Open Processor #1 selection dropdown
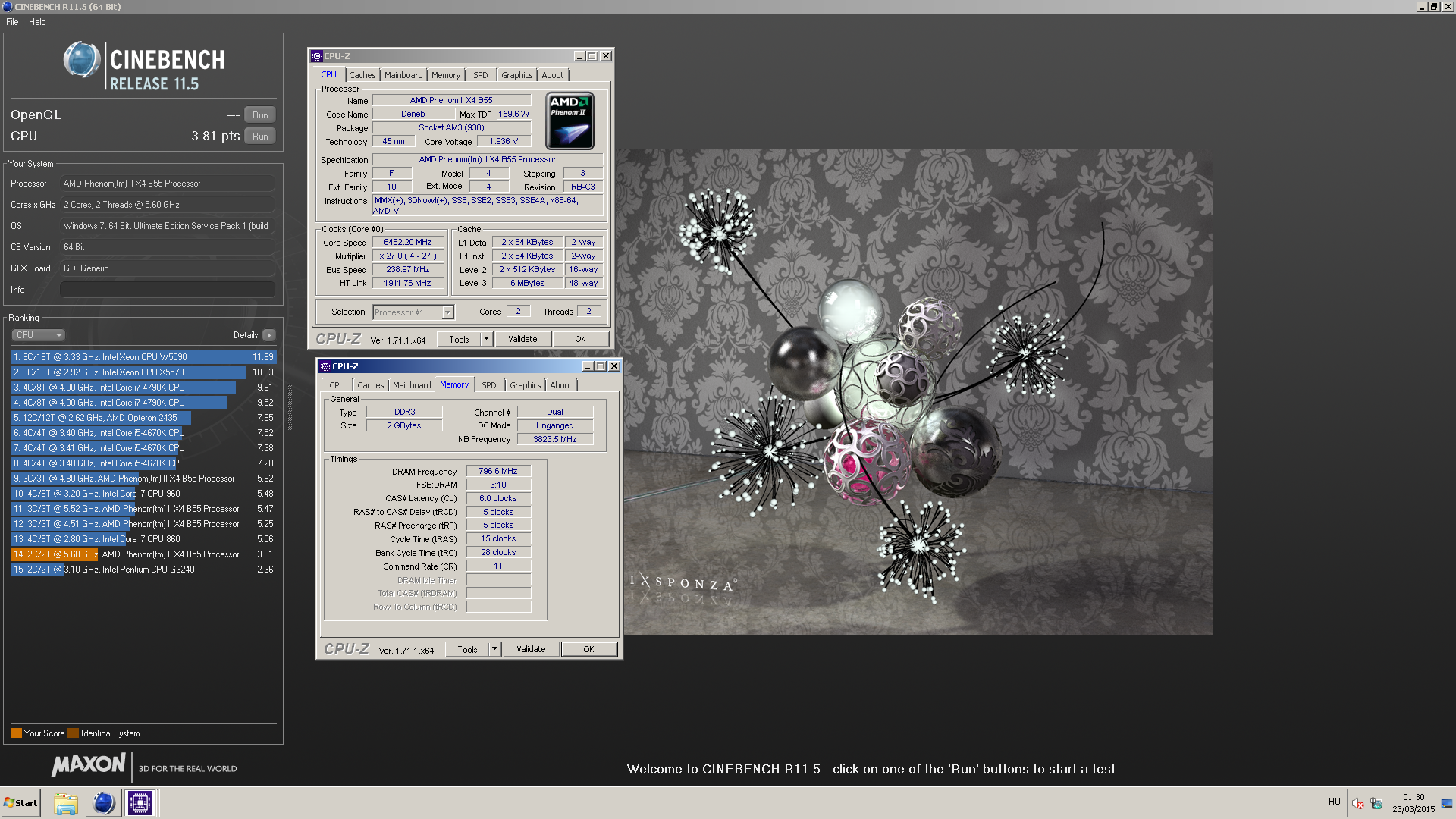The width and height of the screenshot is (1456, 819). pyautogui.click(x=413, y=312)
